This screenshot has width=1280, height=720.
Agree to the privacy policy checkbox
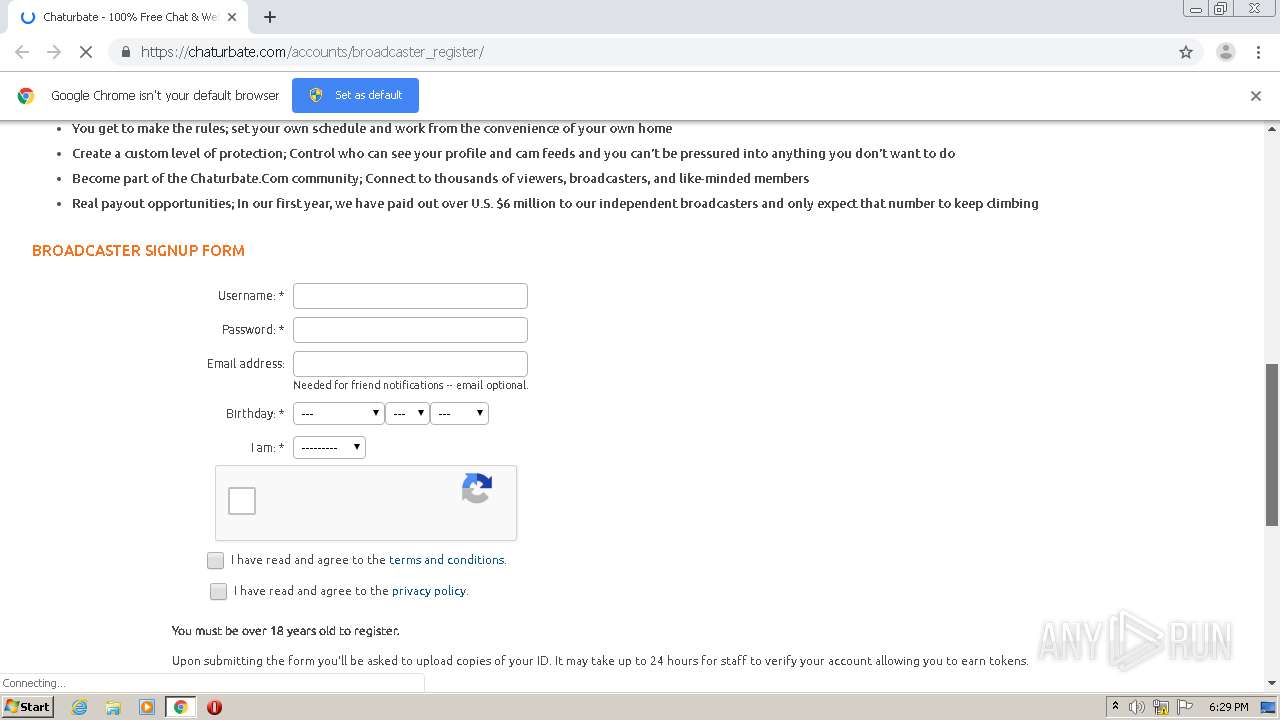(x=219, y=591)
